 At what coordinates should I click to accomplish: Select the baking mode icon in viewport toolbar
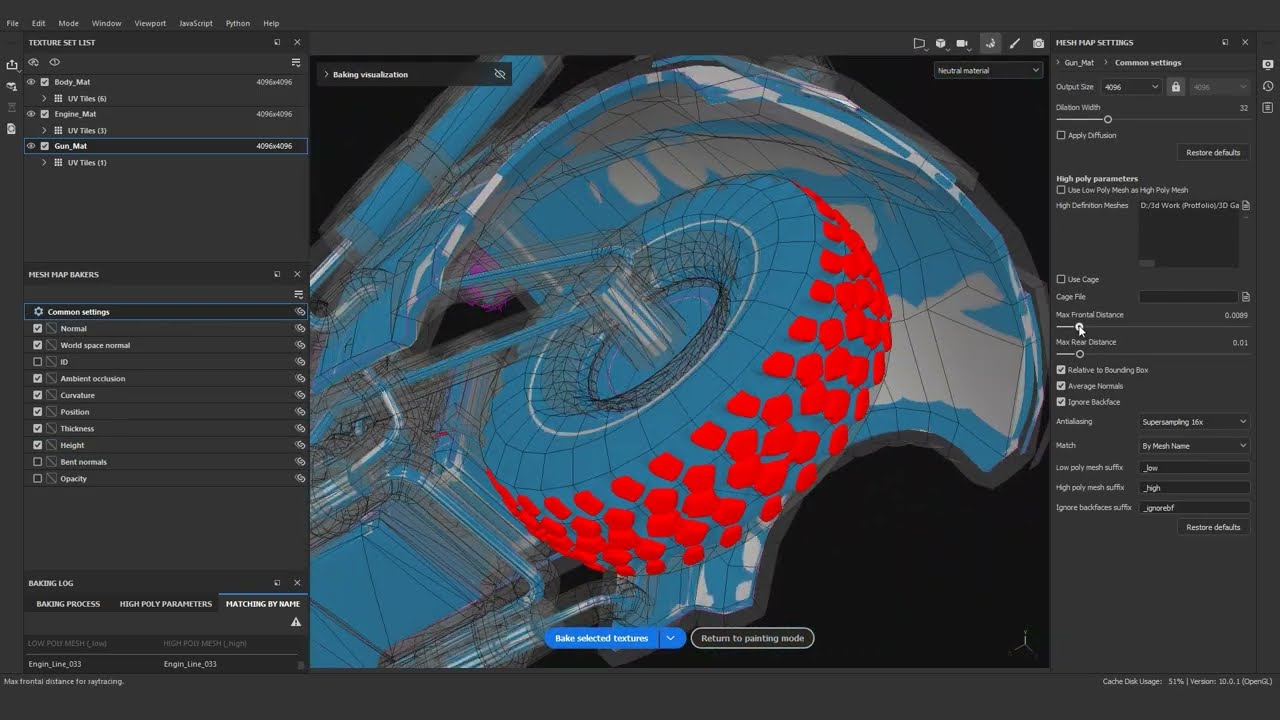coord(990,43)
